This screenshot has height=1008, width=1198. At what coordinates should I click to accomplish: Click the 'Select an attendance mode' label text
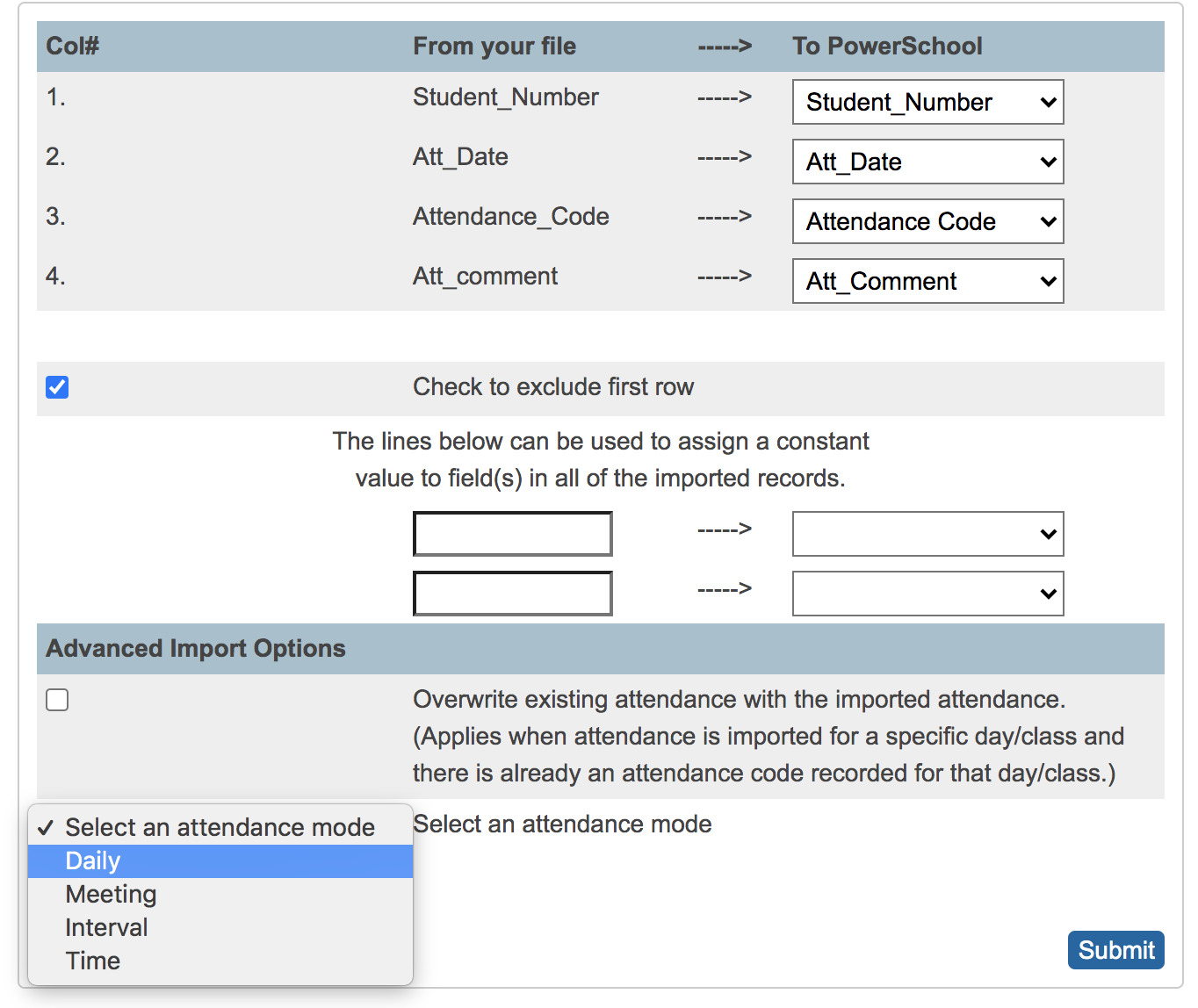click(562, 824)
